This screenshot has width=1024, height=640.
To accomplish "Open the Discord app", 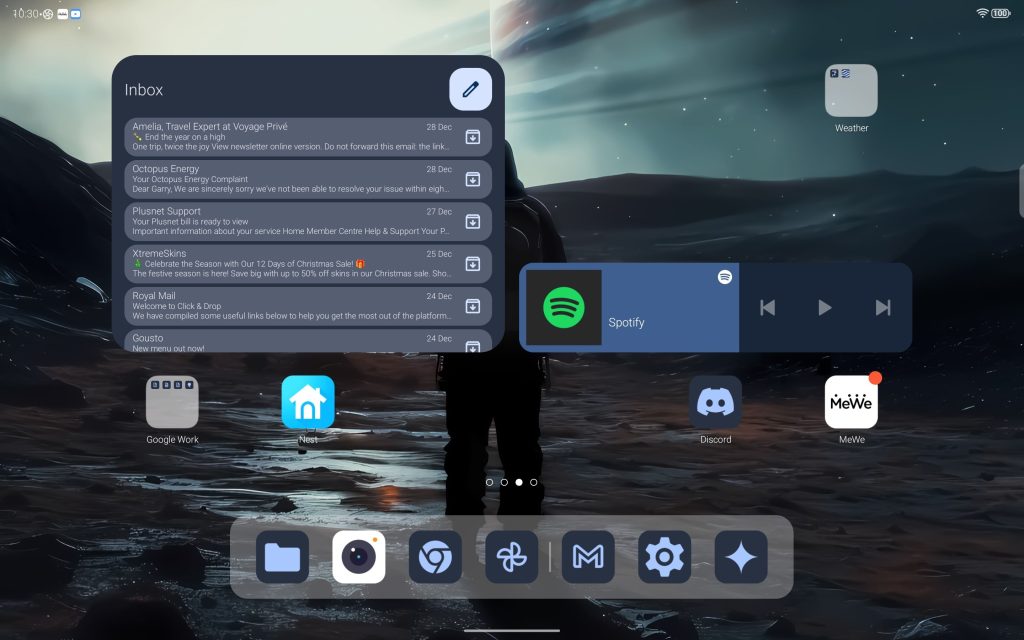I will pyautogui.click(x=715, y=402).
